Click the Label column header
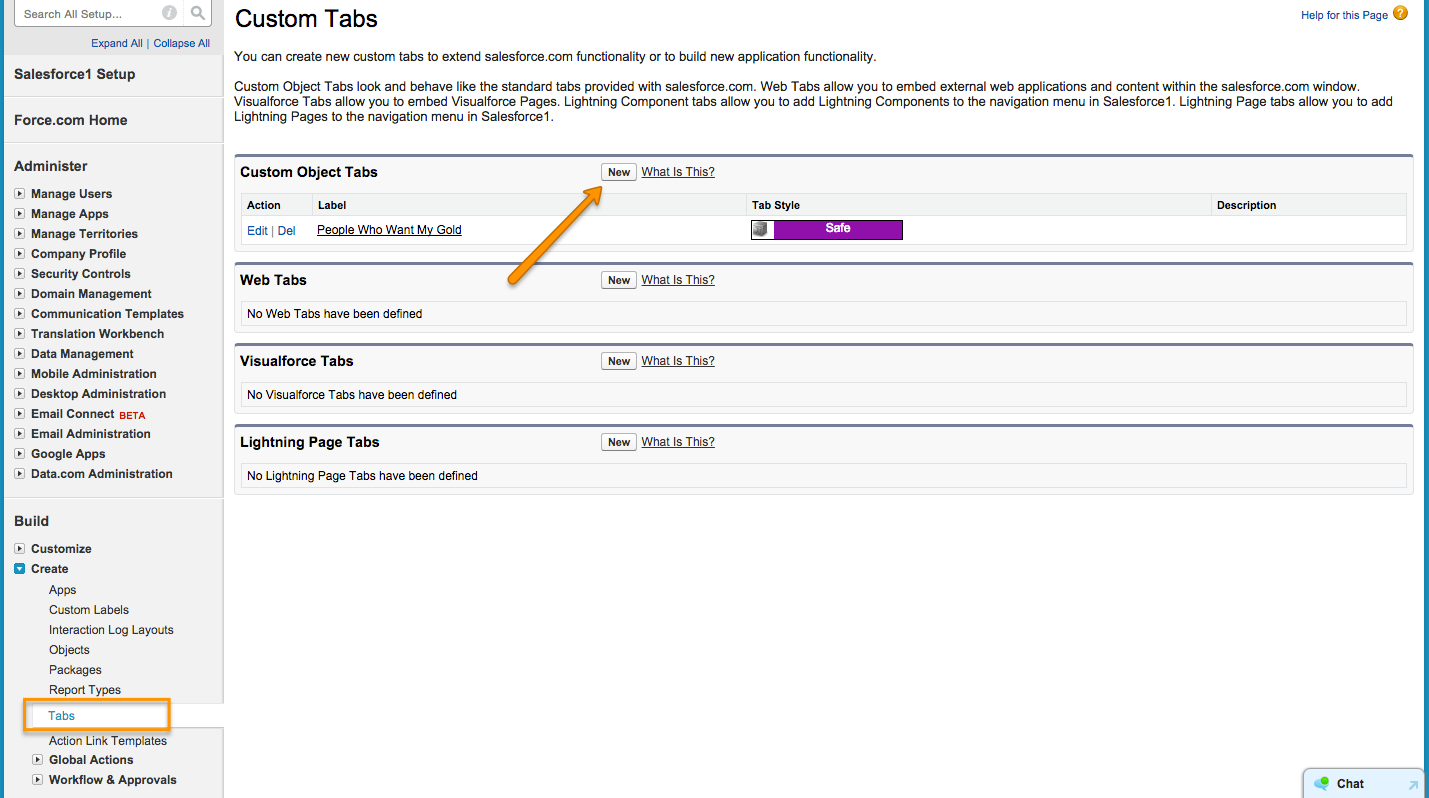1429x798 pixels. (x=332, y=205)
